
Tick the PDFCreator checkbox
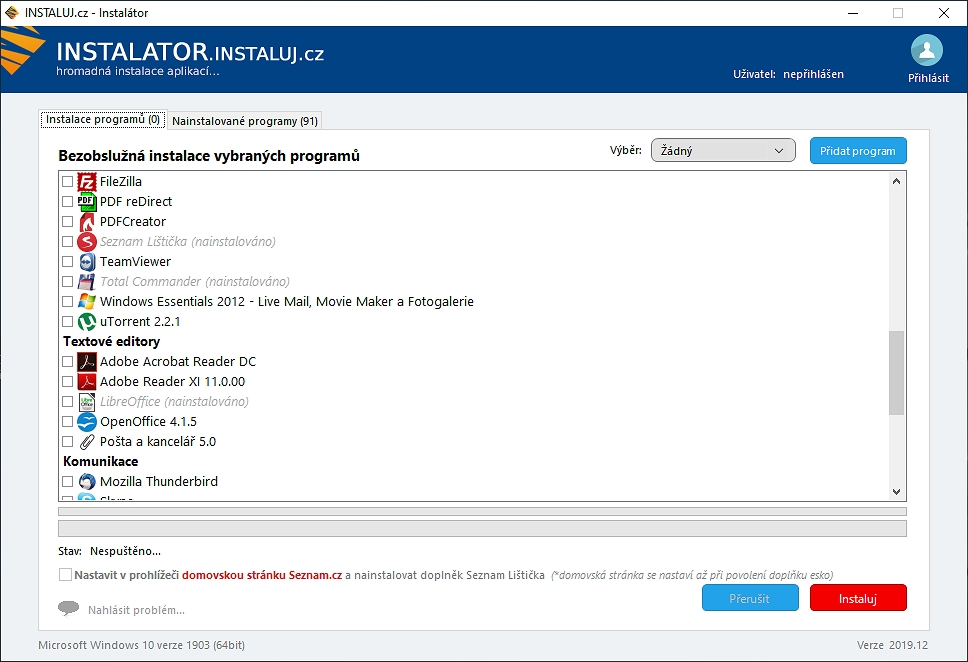(x=68, y=222)
